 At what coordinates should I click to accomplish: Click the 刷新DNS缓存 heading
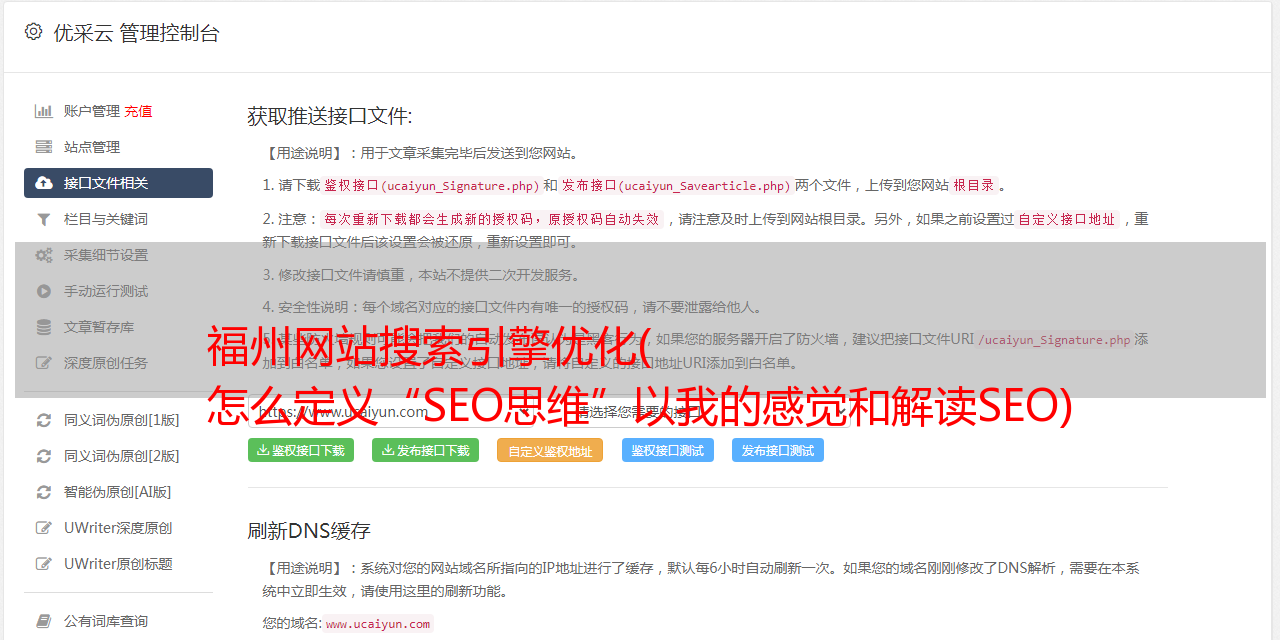tap(309, 531)
